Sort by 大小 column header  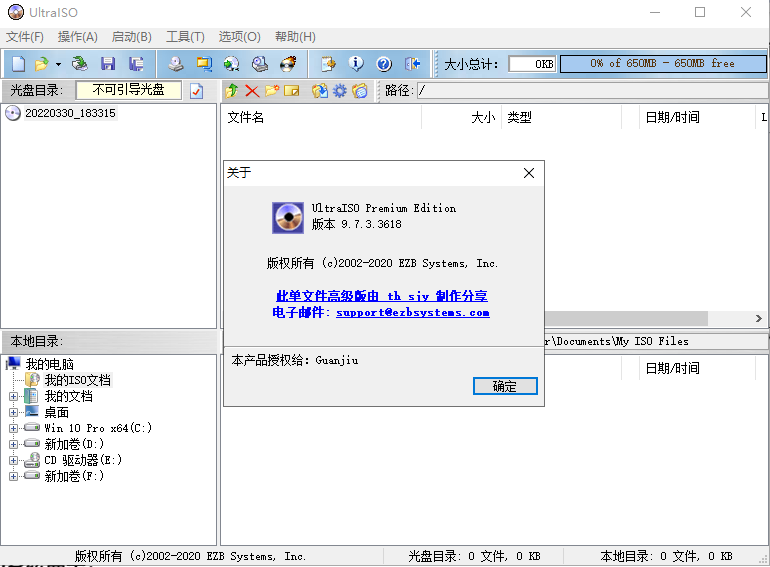point(462,117)
